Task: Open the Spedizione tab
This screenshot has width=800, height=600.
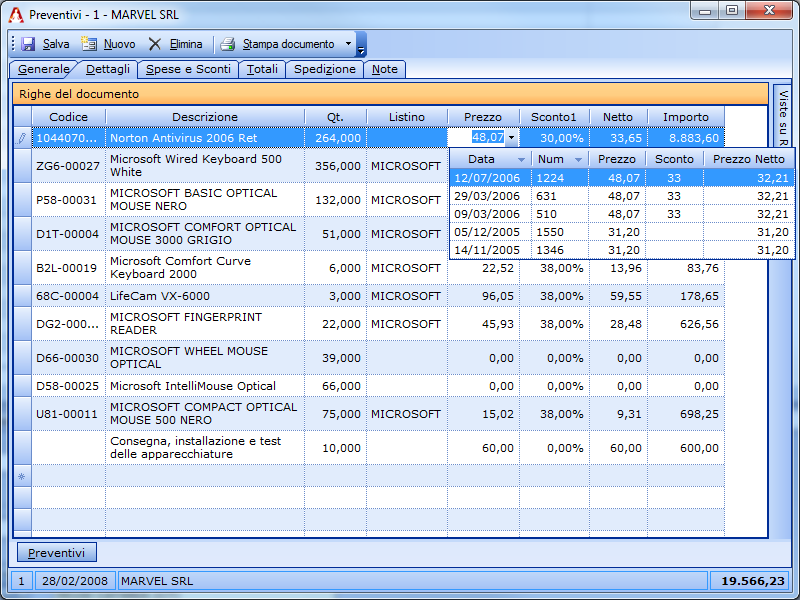Action: 324,69
